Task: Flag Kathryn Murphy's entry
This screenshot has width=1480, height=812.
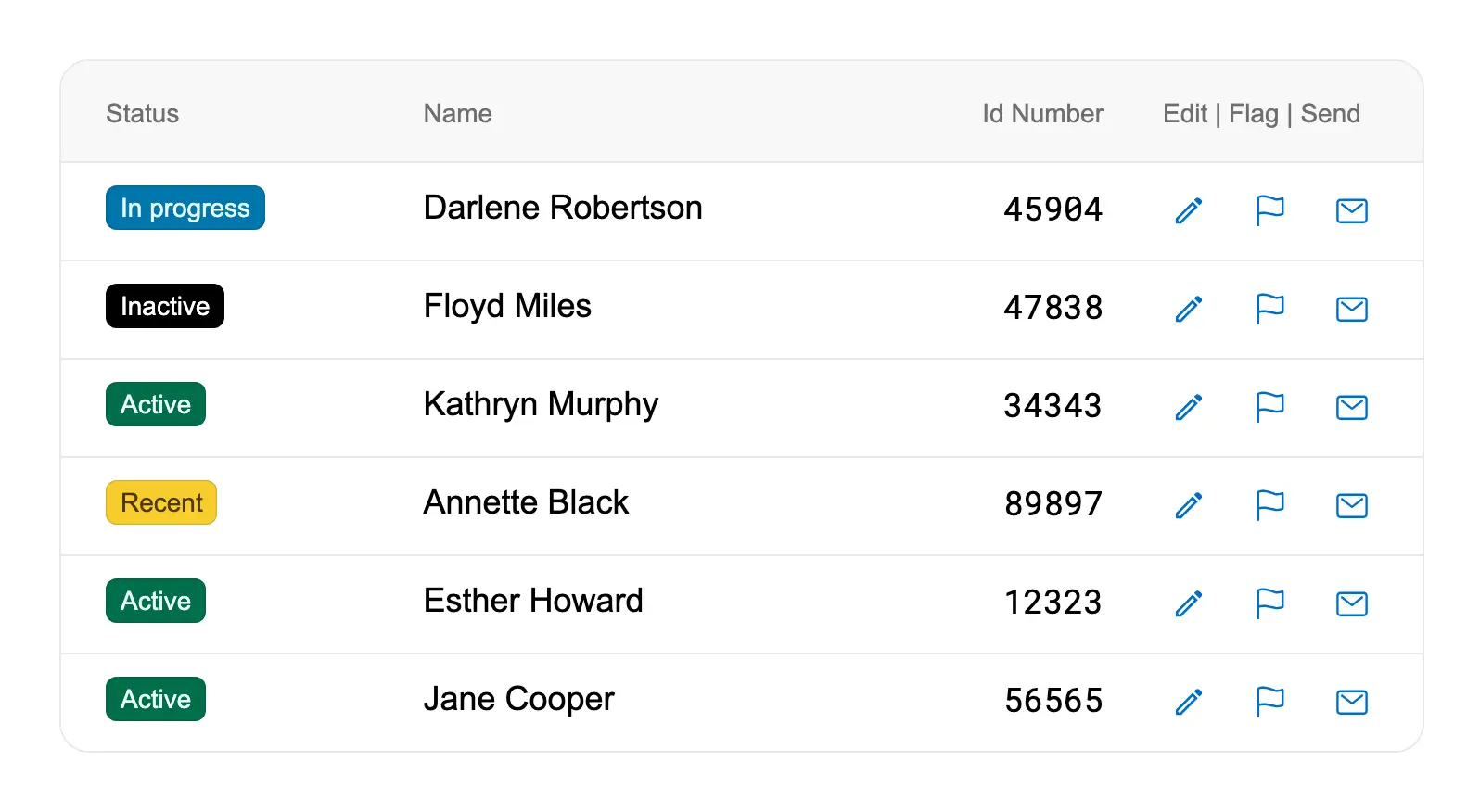Action: [x=1269, y=407]
